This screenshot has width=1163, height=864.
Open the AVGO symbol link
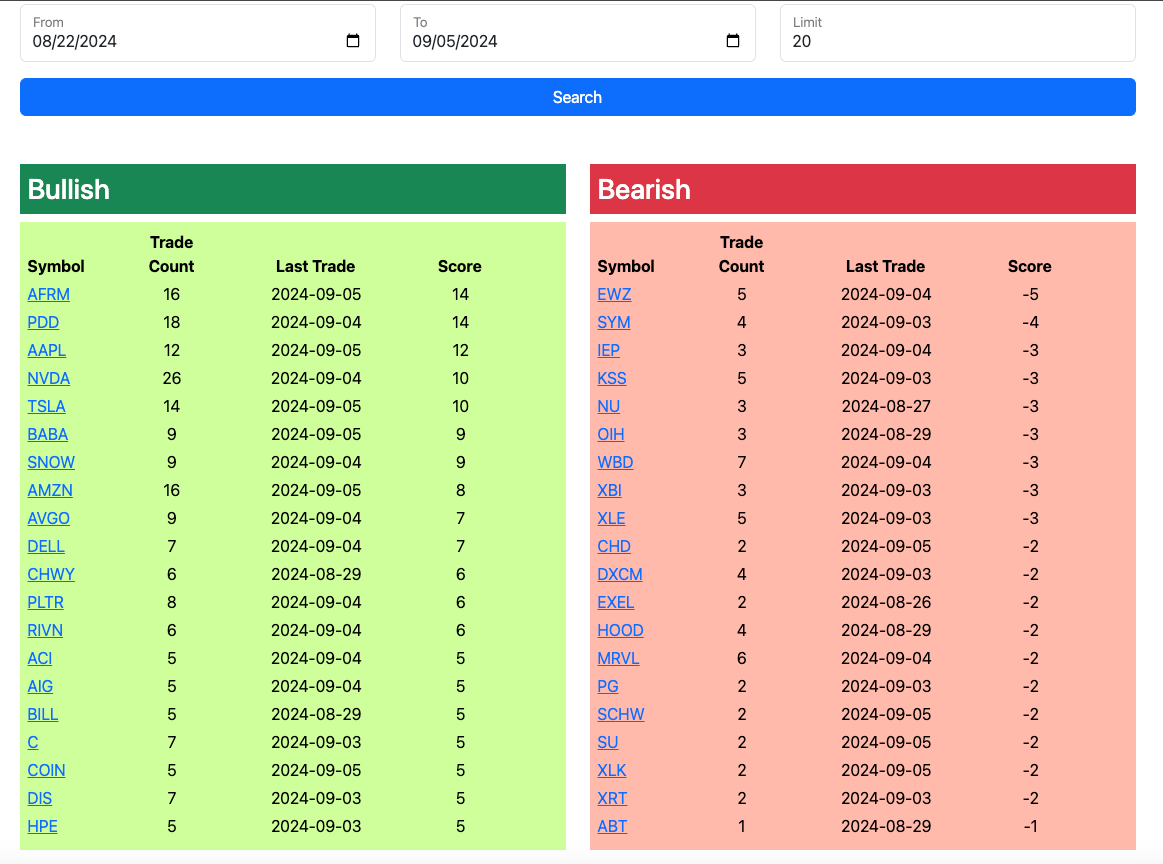click(x=48, y=518)
